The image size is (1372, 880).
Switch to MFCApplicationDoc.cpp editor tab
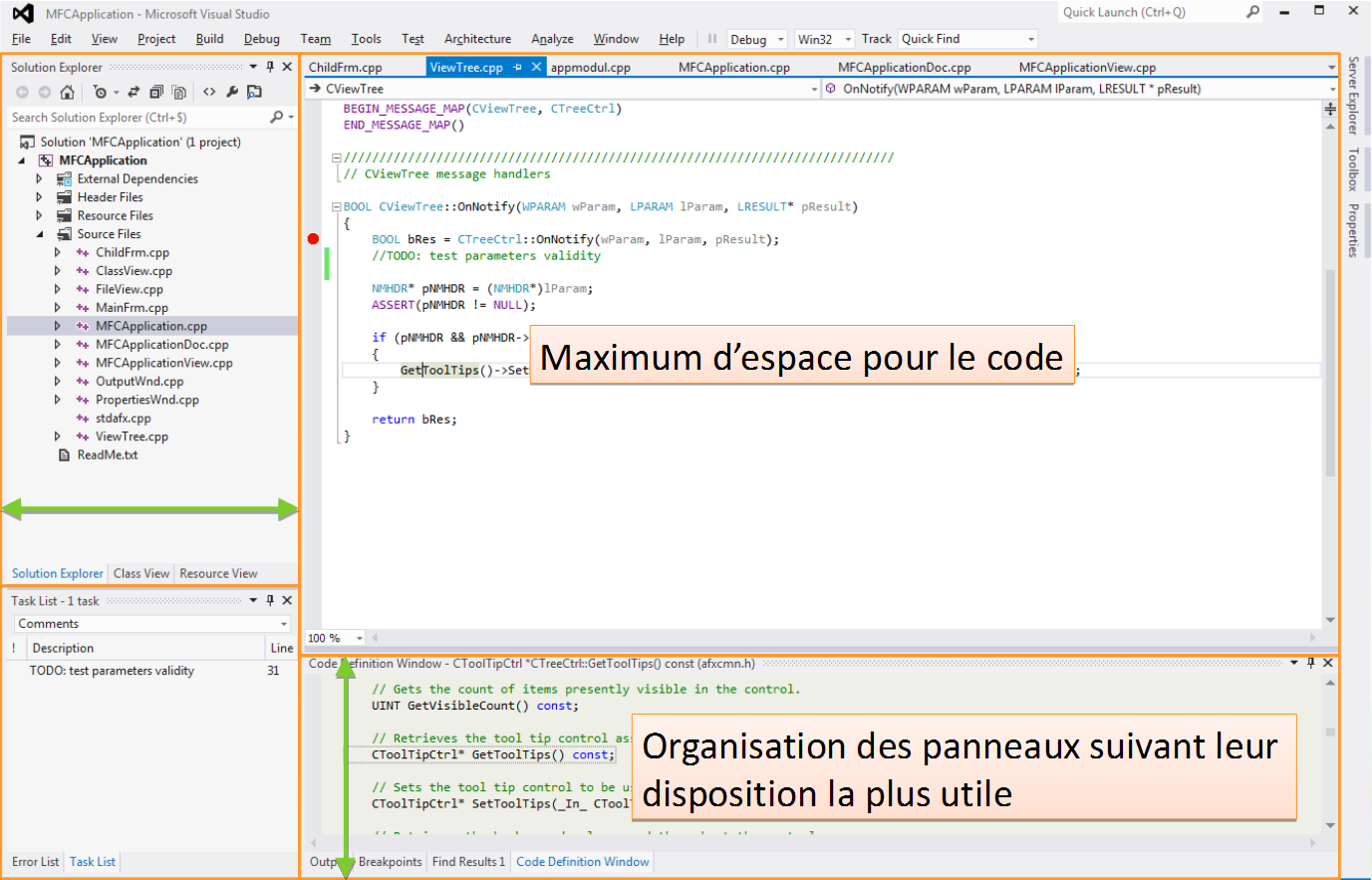tap(904, 67)
